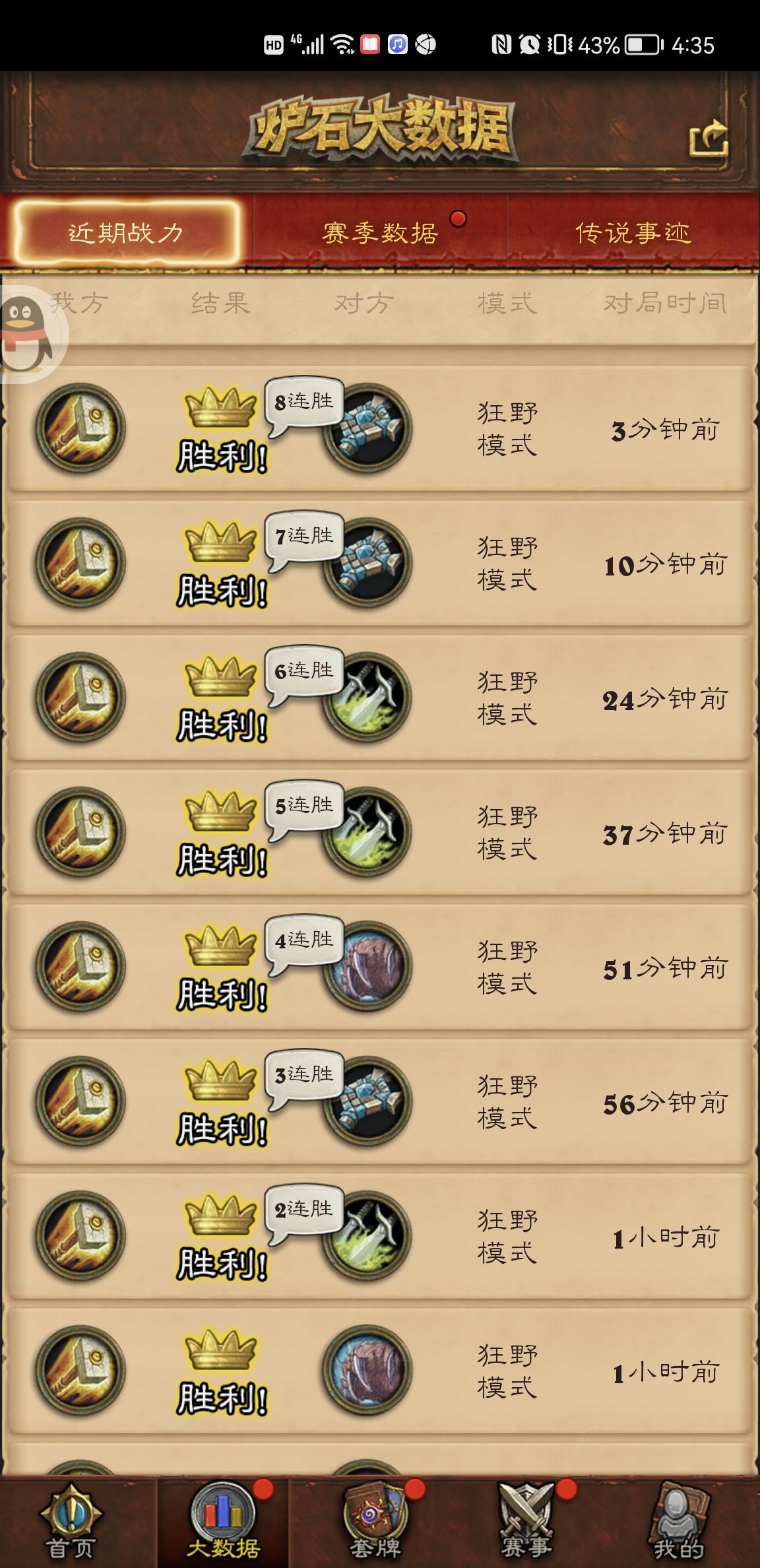
Task: Switch to the 赛季数据 tab
Action: click(380, 232)
